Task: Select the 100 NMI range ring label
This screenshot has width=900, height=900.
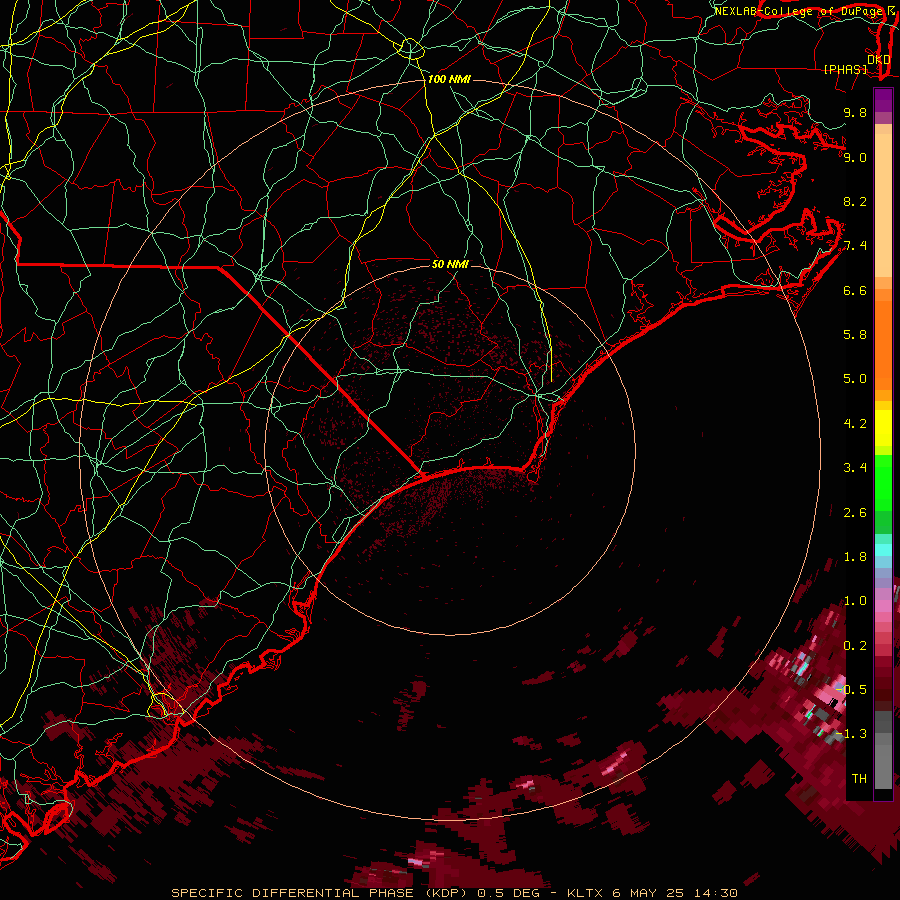Action: pyautogui.click(x=449, y=79)
